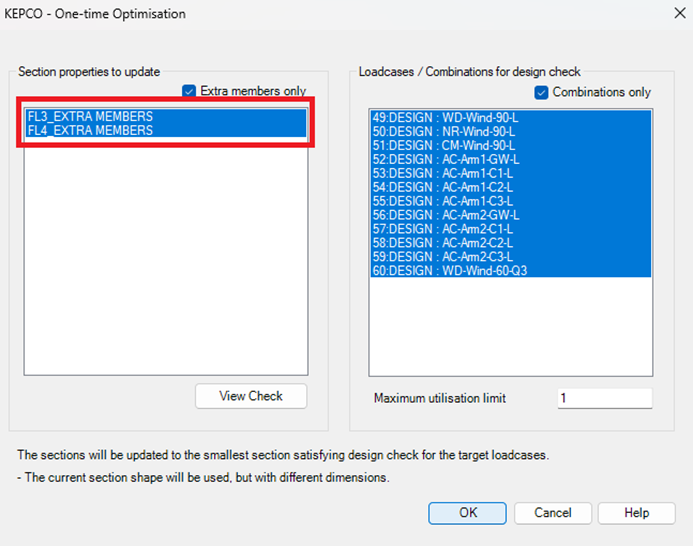Click the Maximum utilisation limit field
693x546 pixels.
tap(604, 398)
